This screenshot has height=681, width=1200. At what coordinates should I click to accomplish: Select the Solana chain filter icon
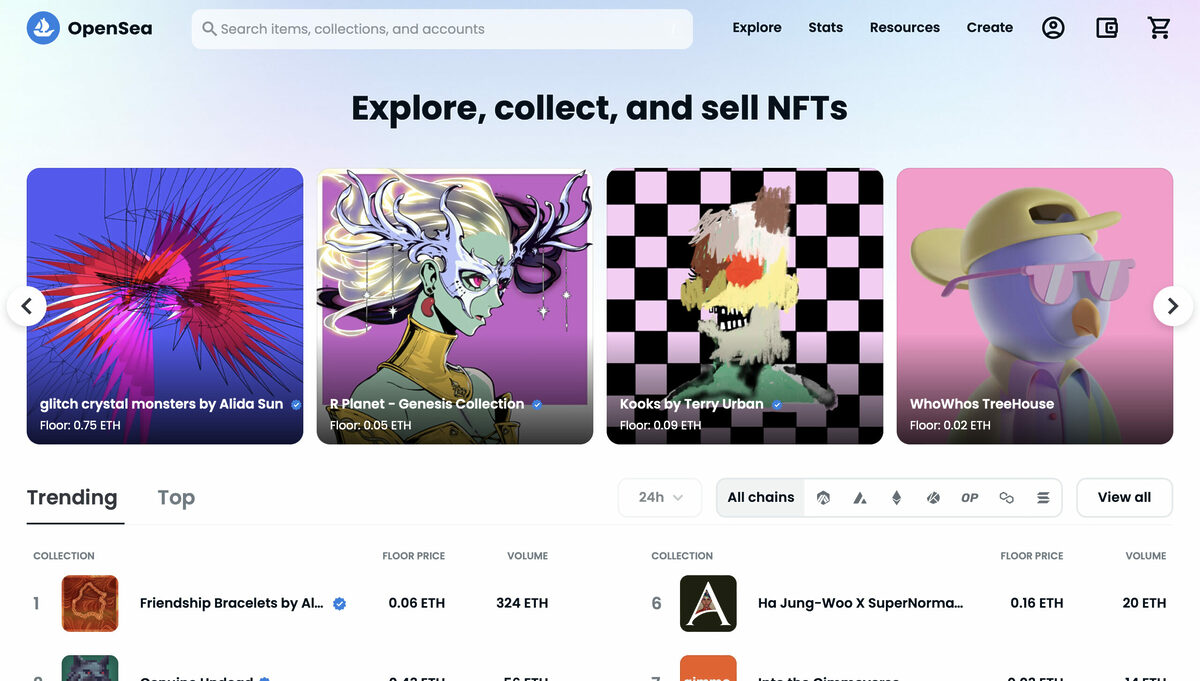coord(1043,497)
